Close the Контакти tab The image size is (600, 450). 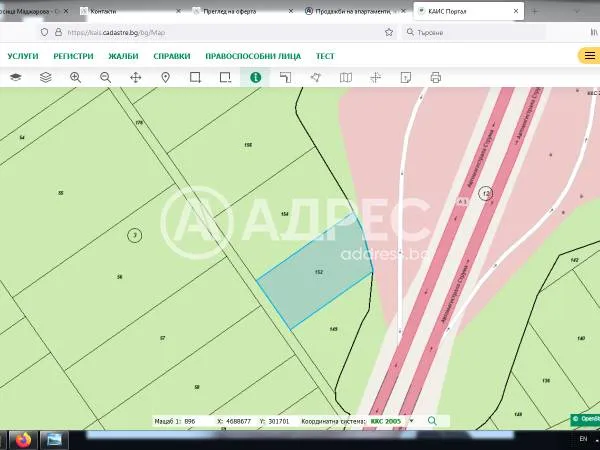178,11
